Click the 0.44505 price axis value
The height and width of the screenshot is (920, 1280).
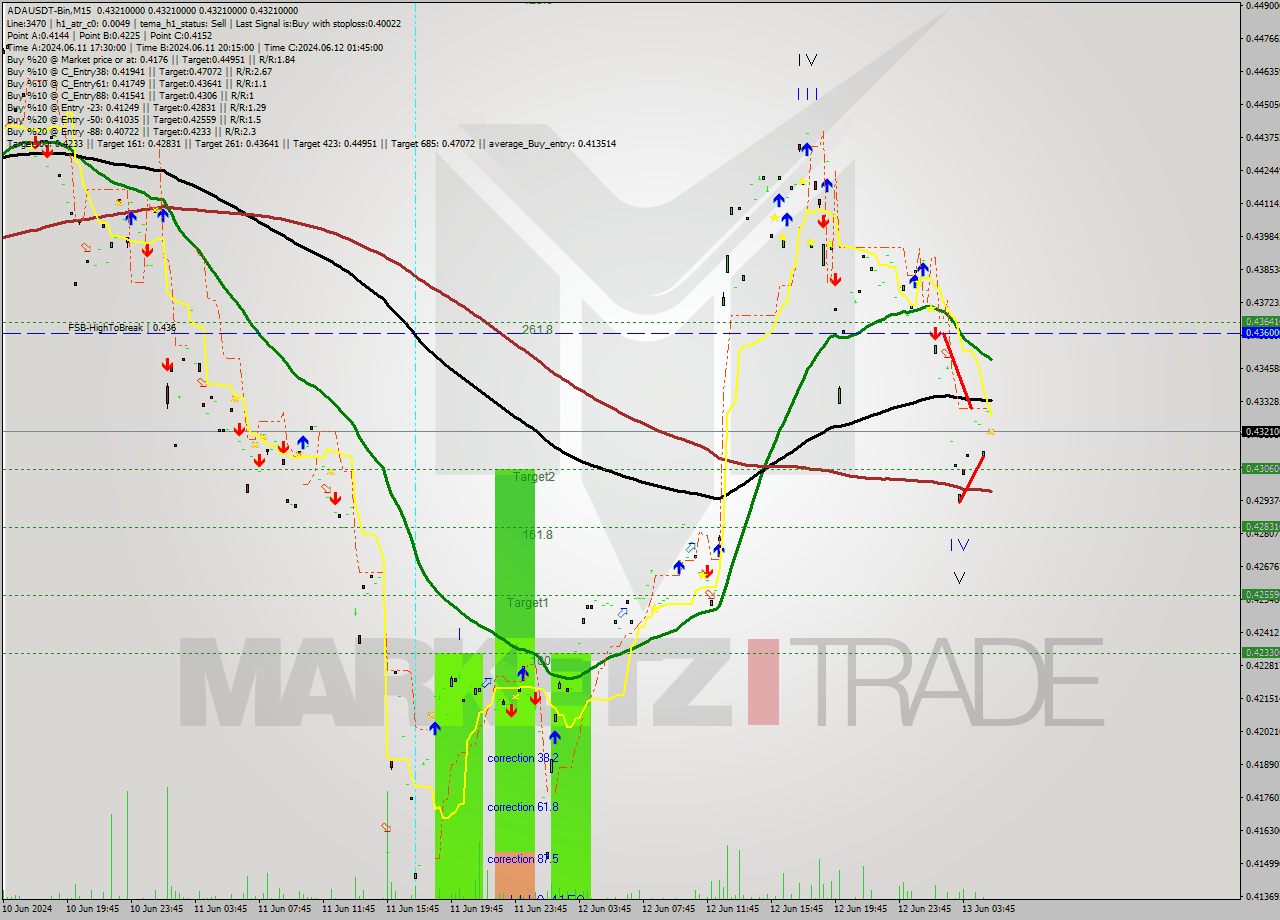pos(1262,104)
